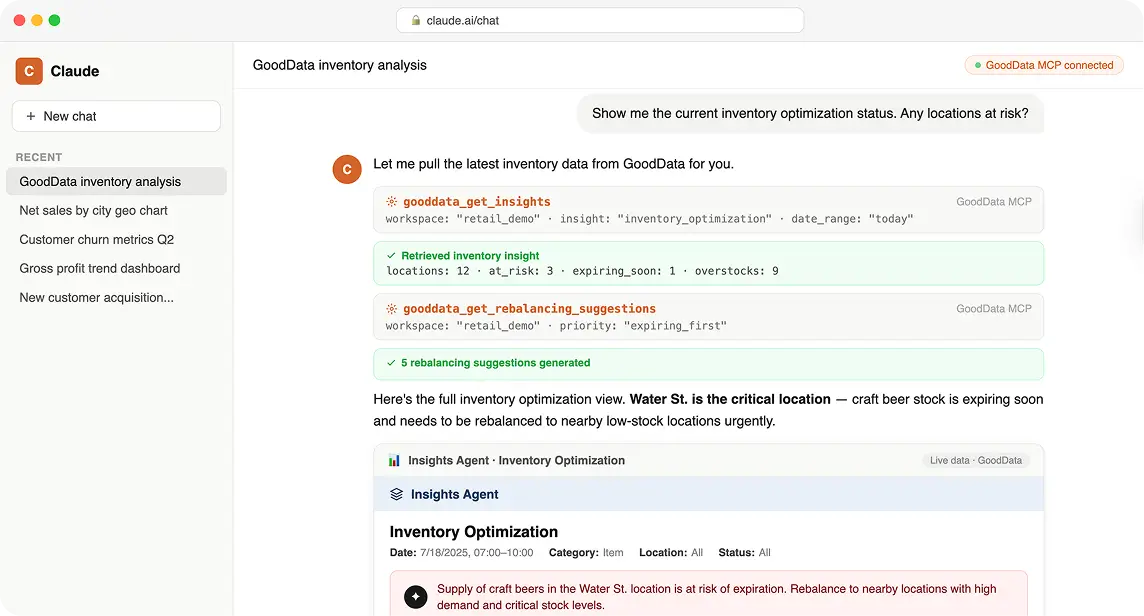This screenshot has width=1144, height=616.
Task: Click the Claude wordmark in the sidebar
Action: (74, 71)
